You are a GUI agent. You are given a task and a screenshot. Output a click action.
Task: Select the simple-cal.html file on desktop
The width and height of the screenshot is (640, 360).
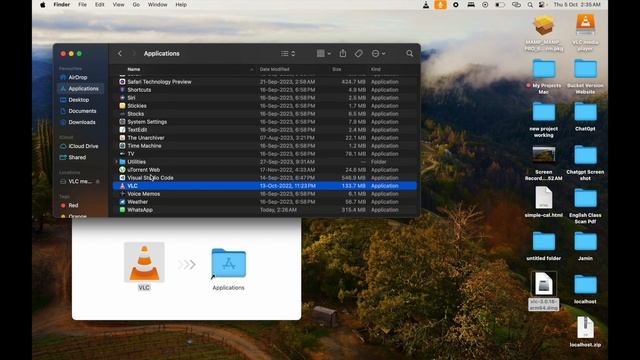point(544,202)
